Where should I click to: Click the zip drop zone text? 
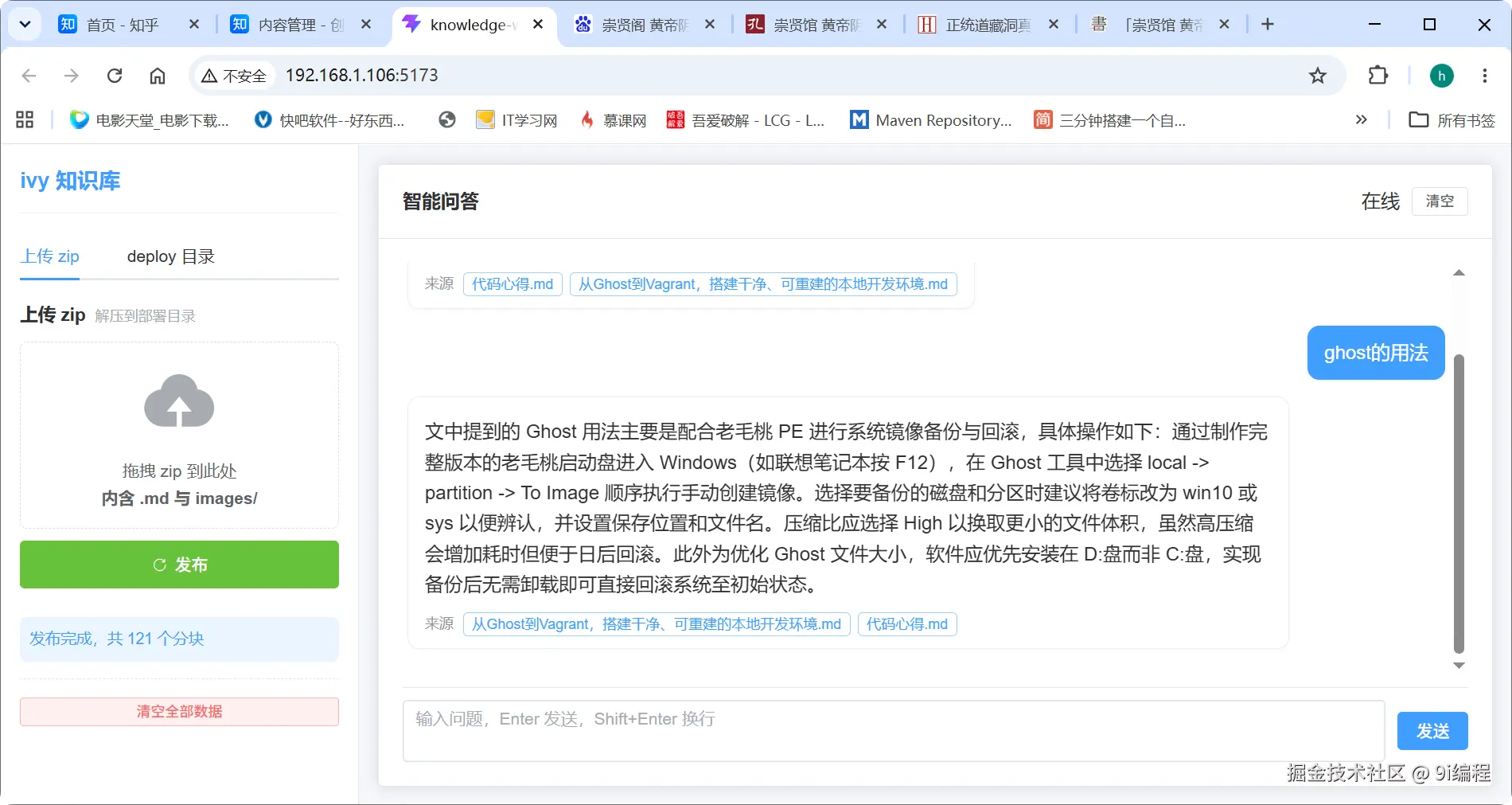coord(179,485)
